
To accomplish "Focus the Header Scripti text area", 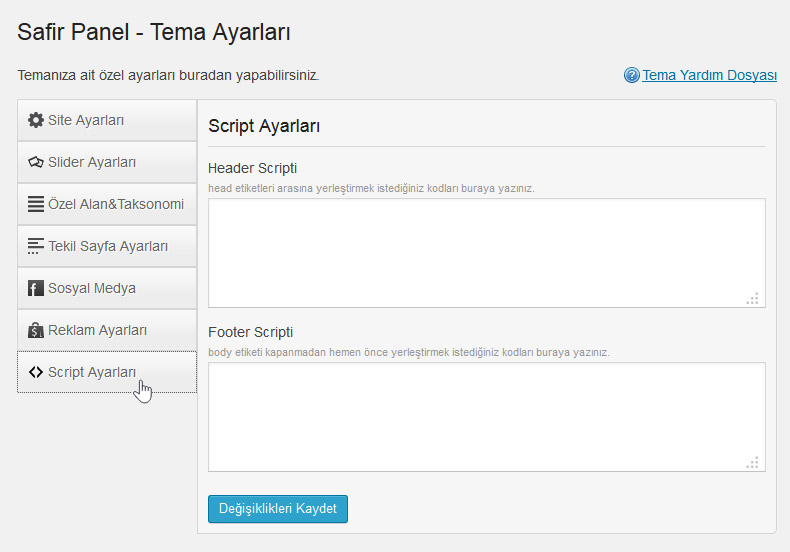I will point(487,253).
